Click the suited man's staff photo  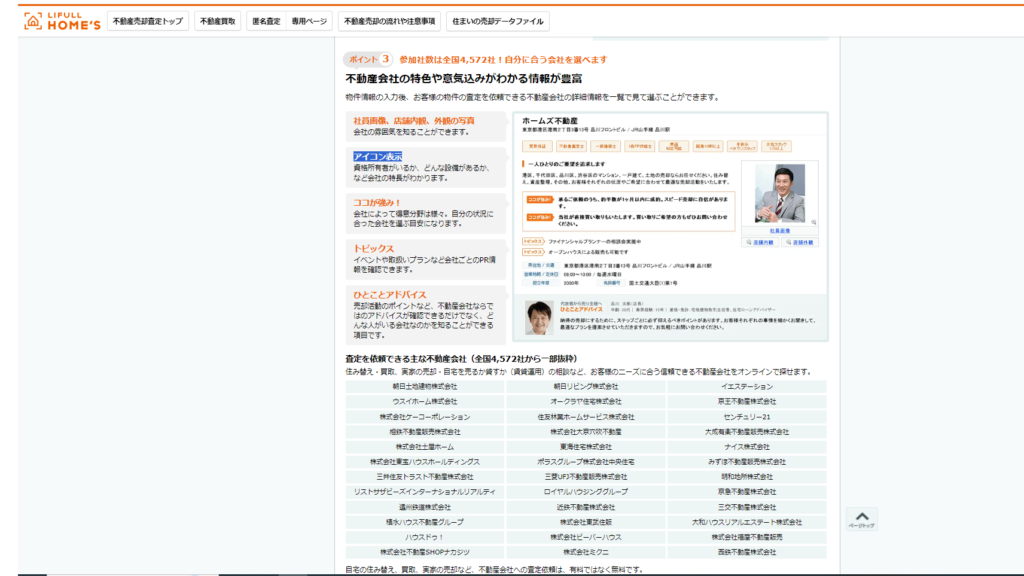(780, 193)
